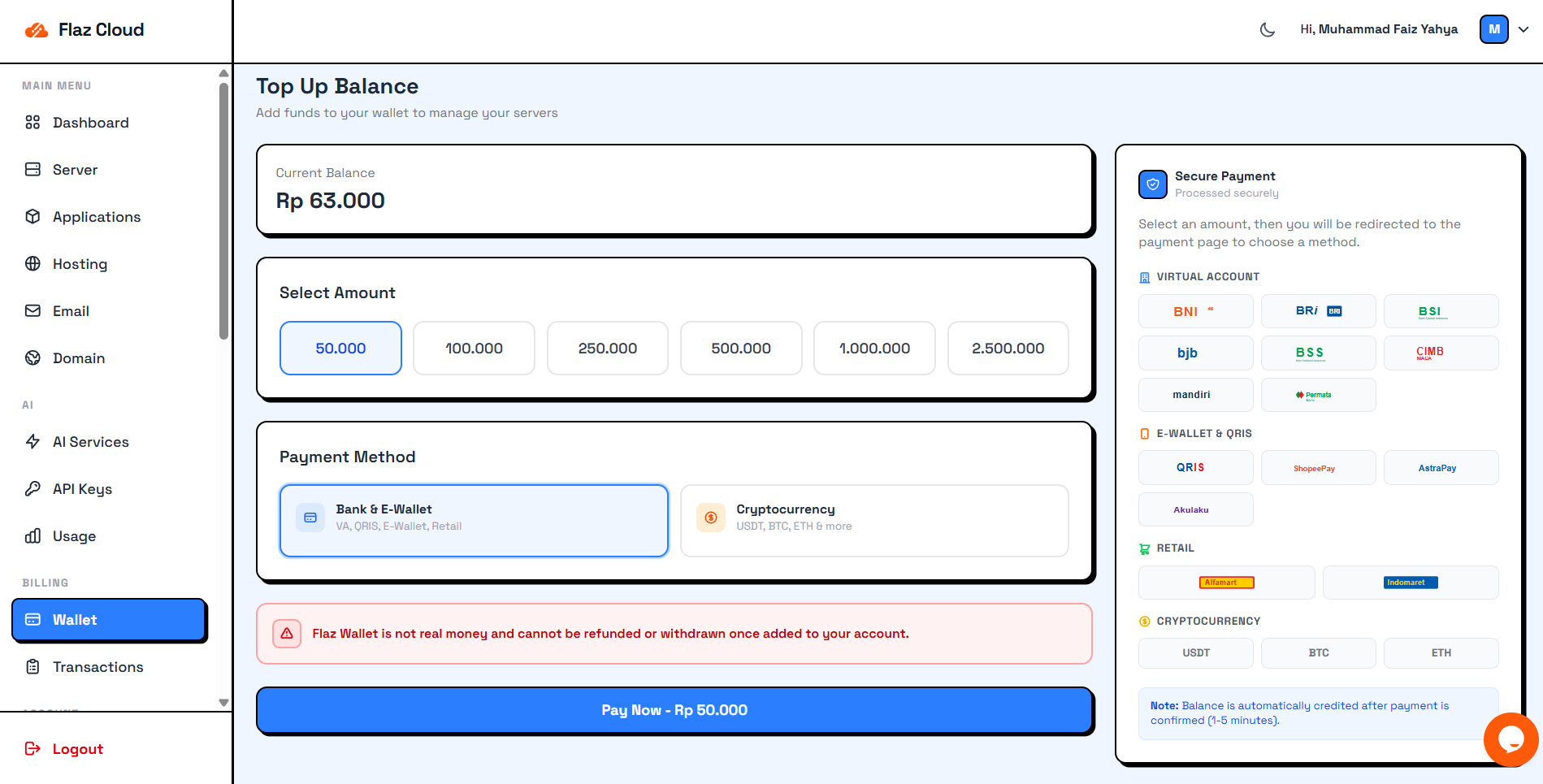Click the sidebar scroll down arrow
The height and width of the screenshot is (784, 1543).
coord(223,703)
